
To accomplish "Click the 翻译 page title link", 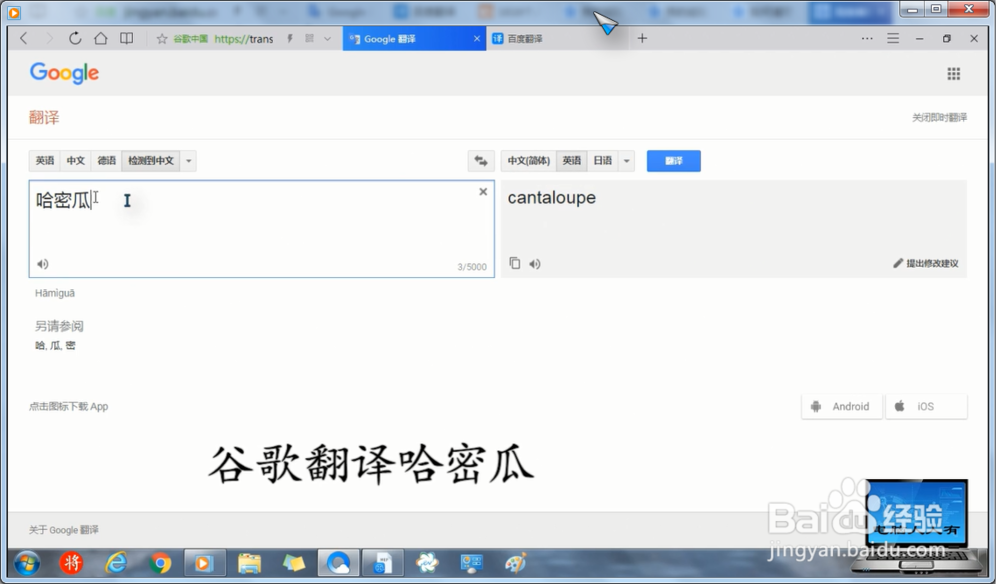I will (44, 117).
